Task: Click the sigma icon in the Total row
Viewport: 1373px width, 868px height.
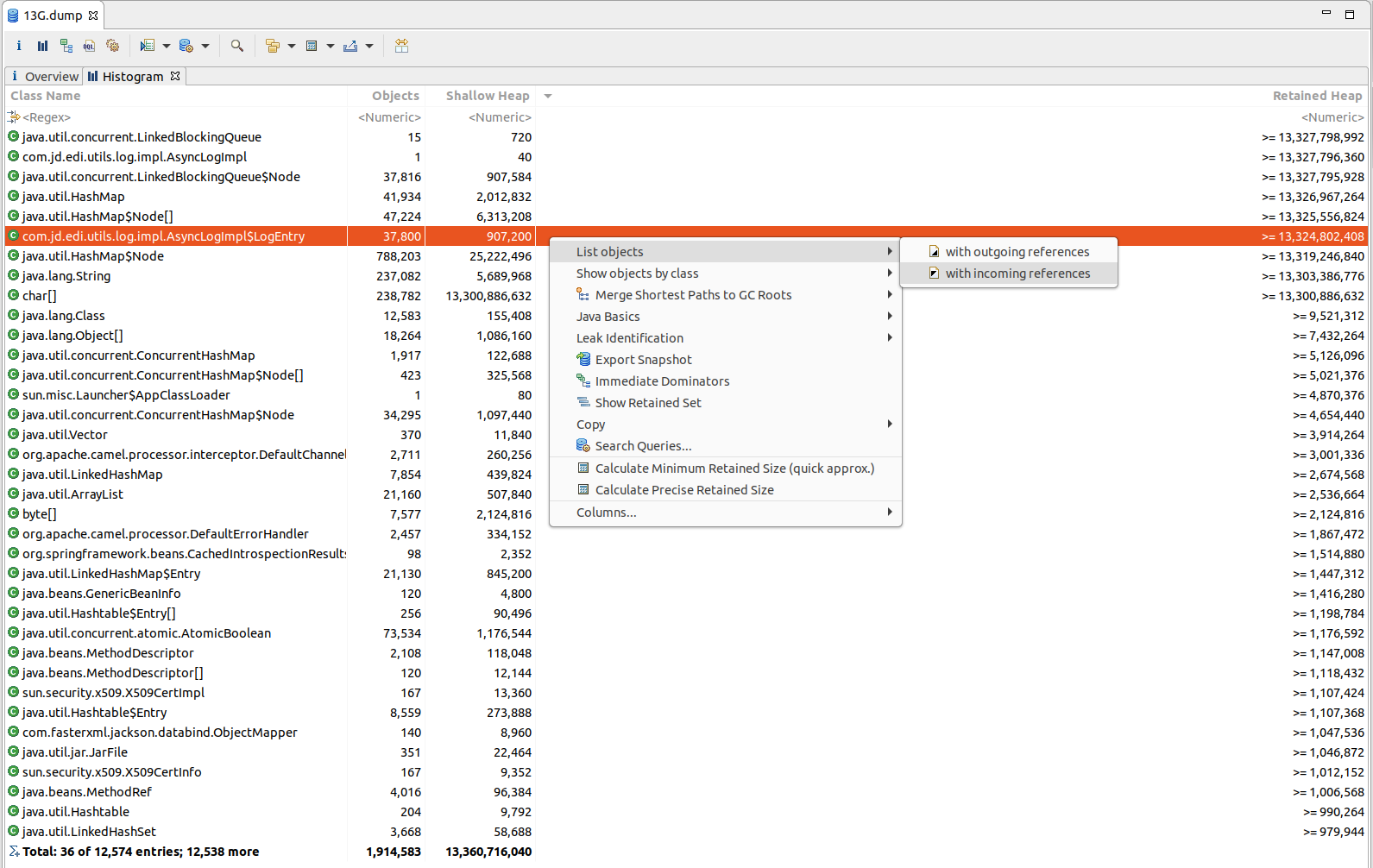Action: (14, 851)
